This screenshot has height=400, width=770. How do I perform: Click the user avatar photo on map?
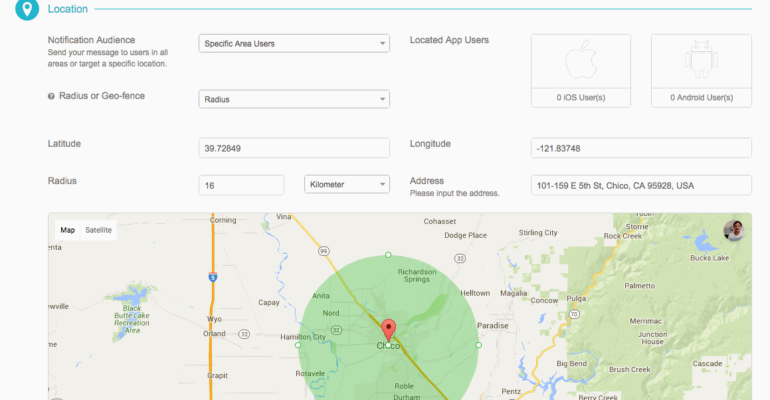[734, 230]
